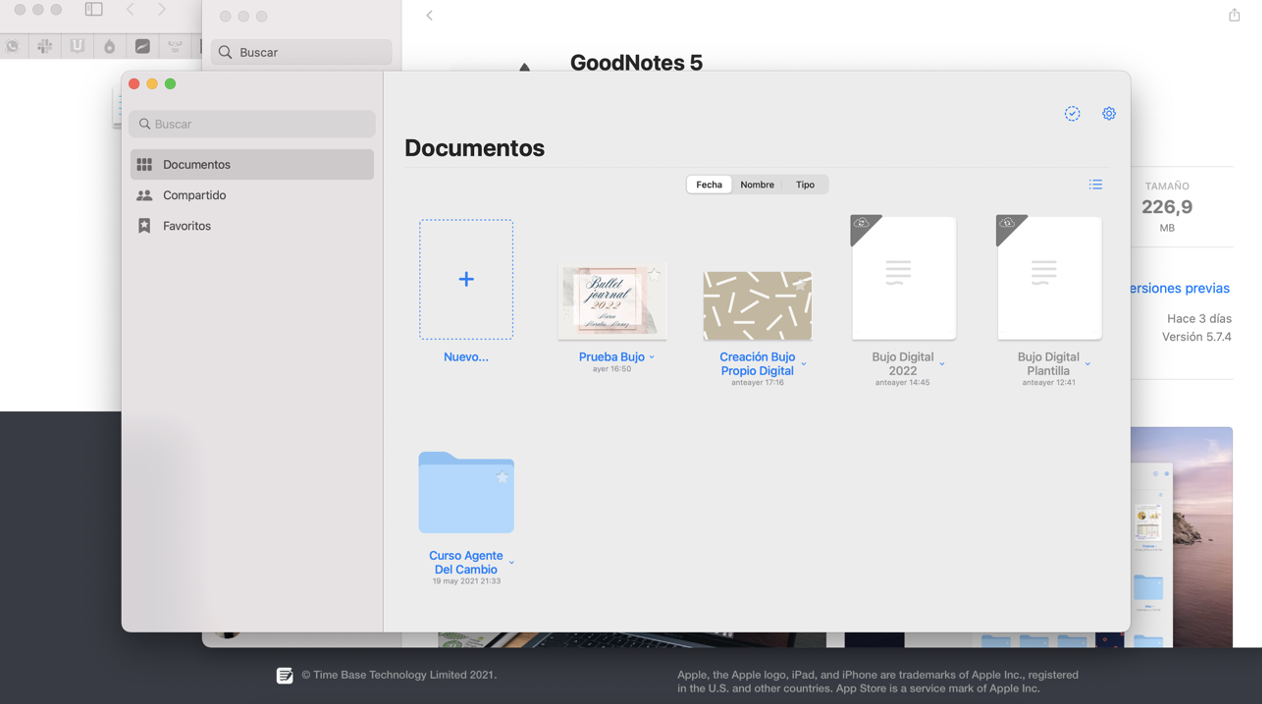Open the Prueba Bujo notebook thumbnail
The width and height of the screenshot is (1262, 704).
pos(612,302)
